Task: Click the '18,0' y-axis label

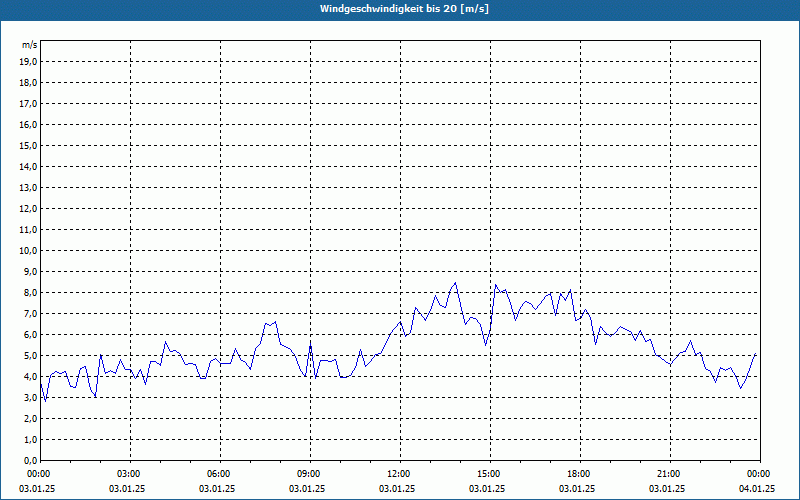Action: tap(29, 83)
